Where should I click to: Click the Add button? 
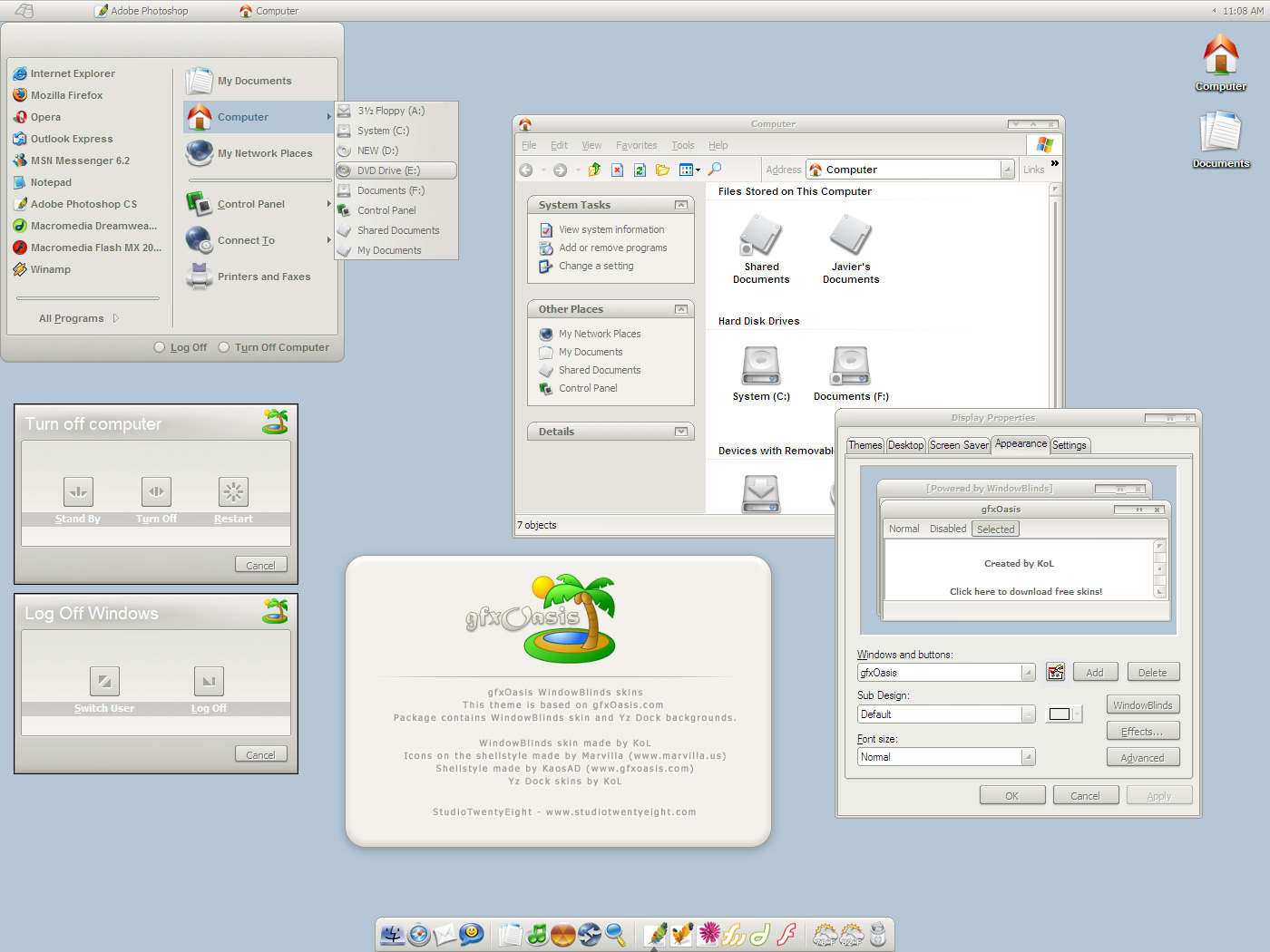1095,672
